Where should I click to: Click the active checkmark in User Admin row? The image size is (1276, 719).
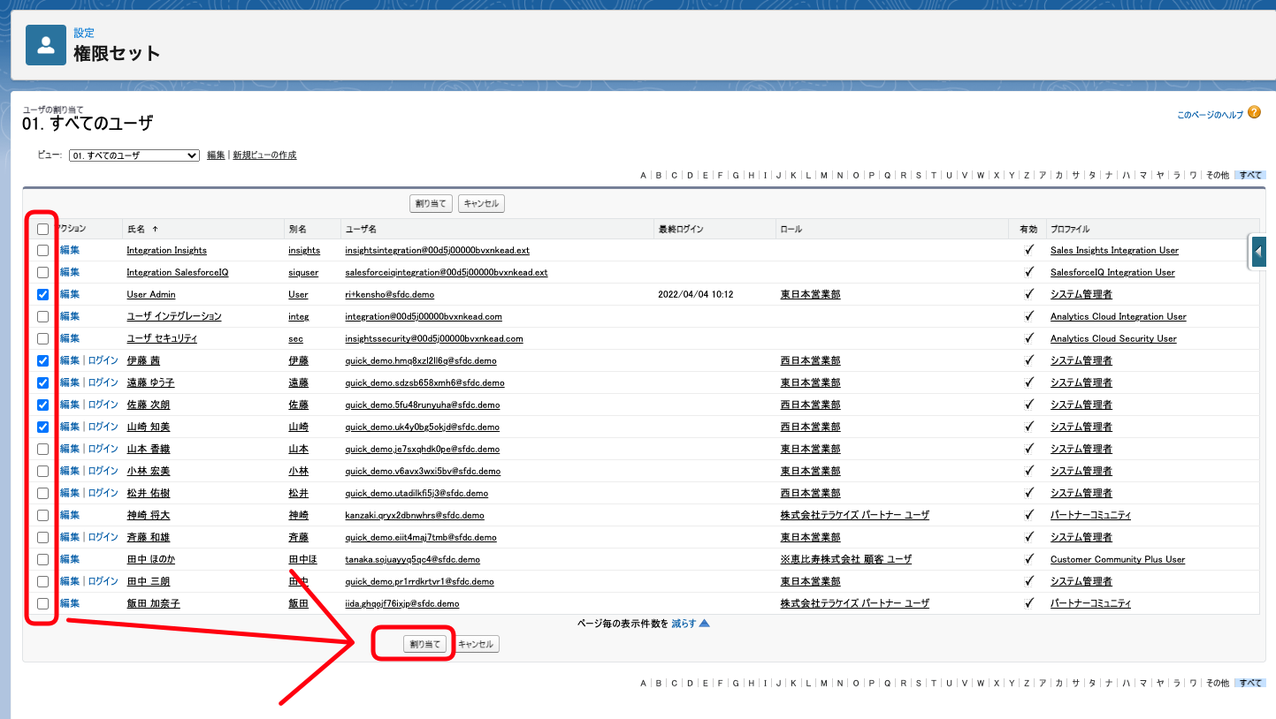coord(1029,294)
